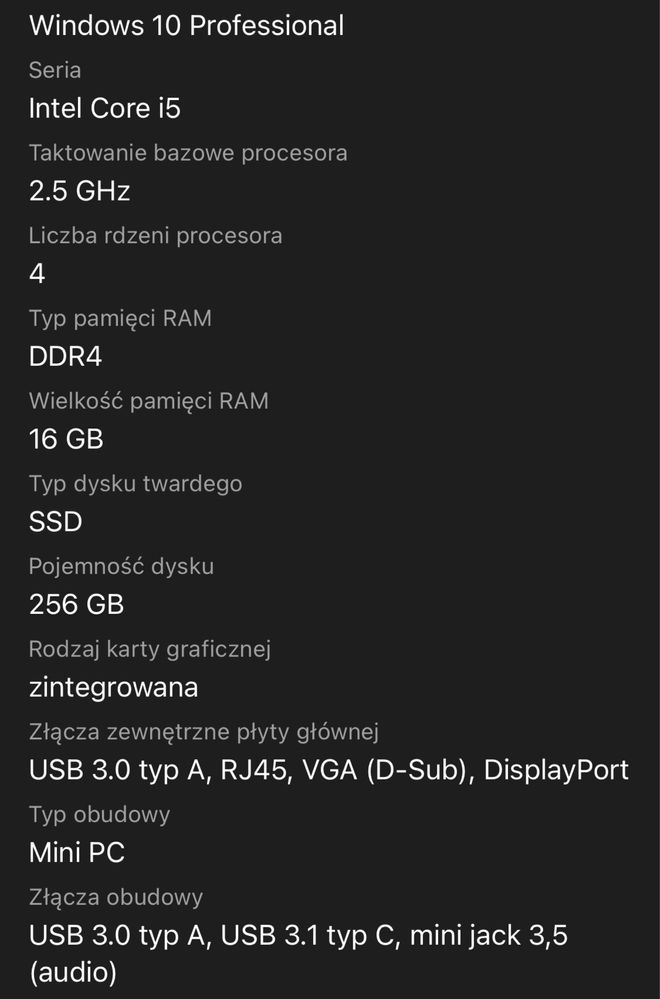This screenshot has height=999, width=660.
Task: Click the SSD value
Action: pos(55,522)
